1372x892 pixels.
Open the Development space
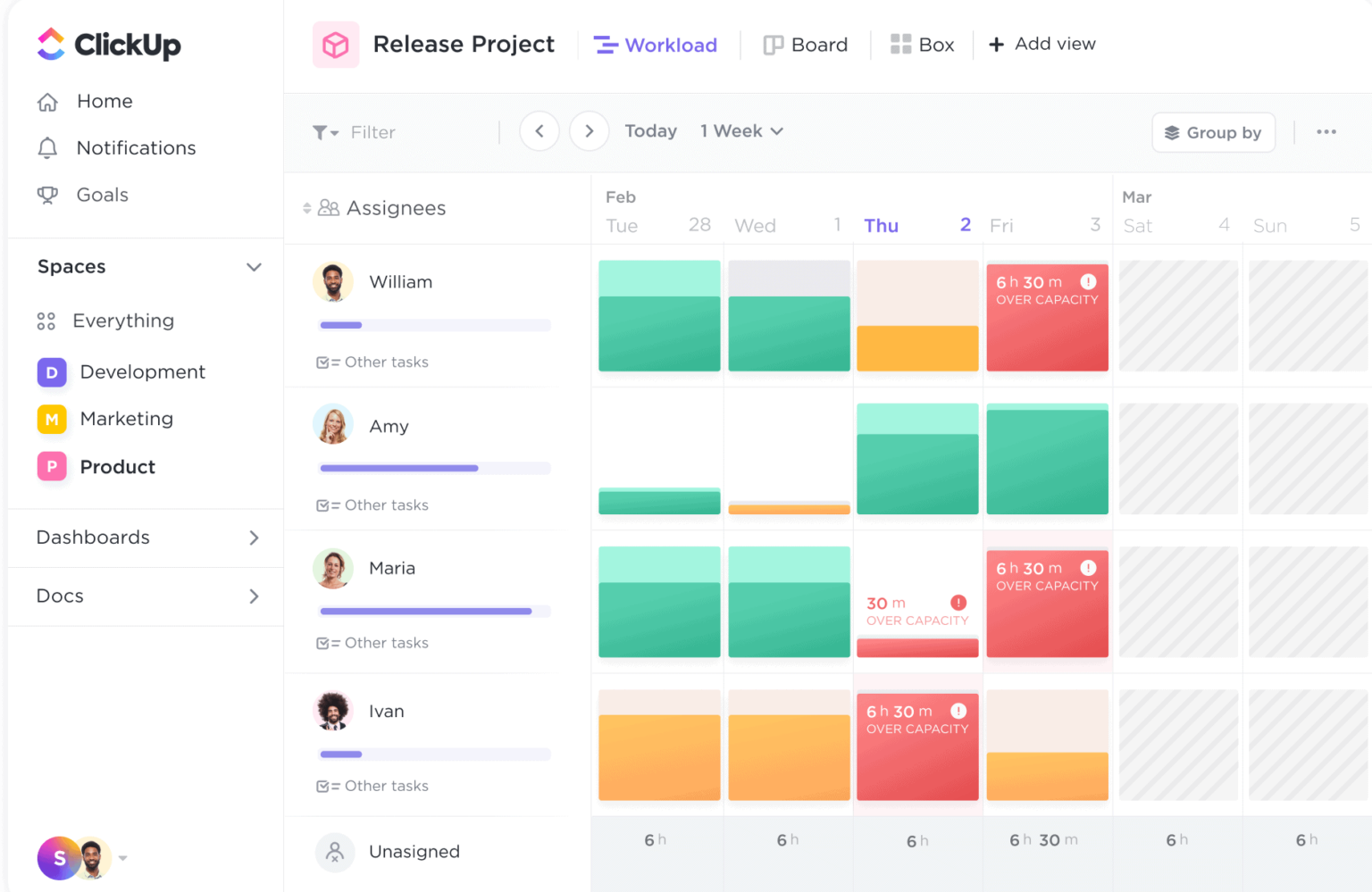point(142,371)
